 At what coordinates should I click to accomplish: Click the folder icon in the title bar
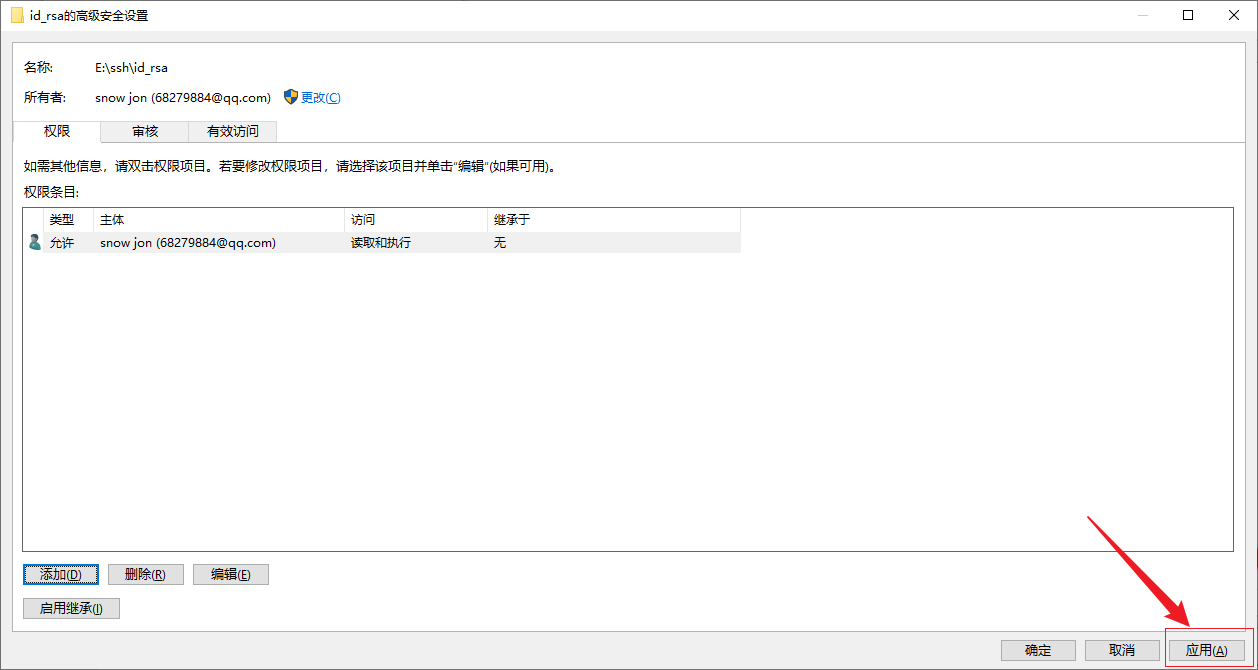tap(18, 15)
